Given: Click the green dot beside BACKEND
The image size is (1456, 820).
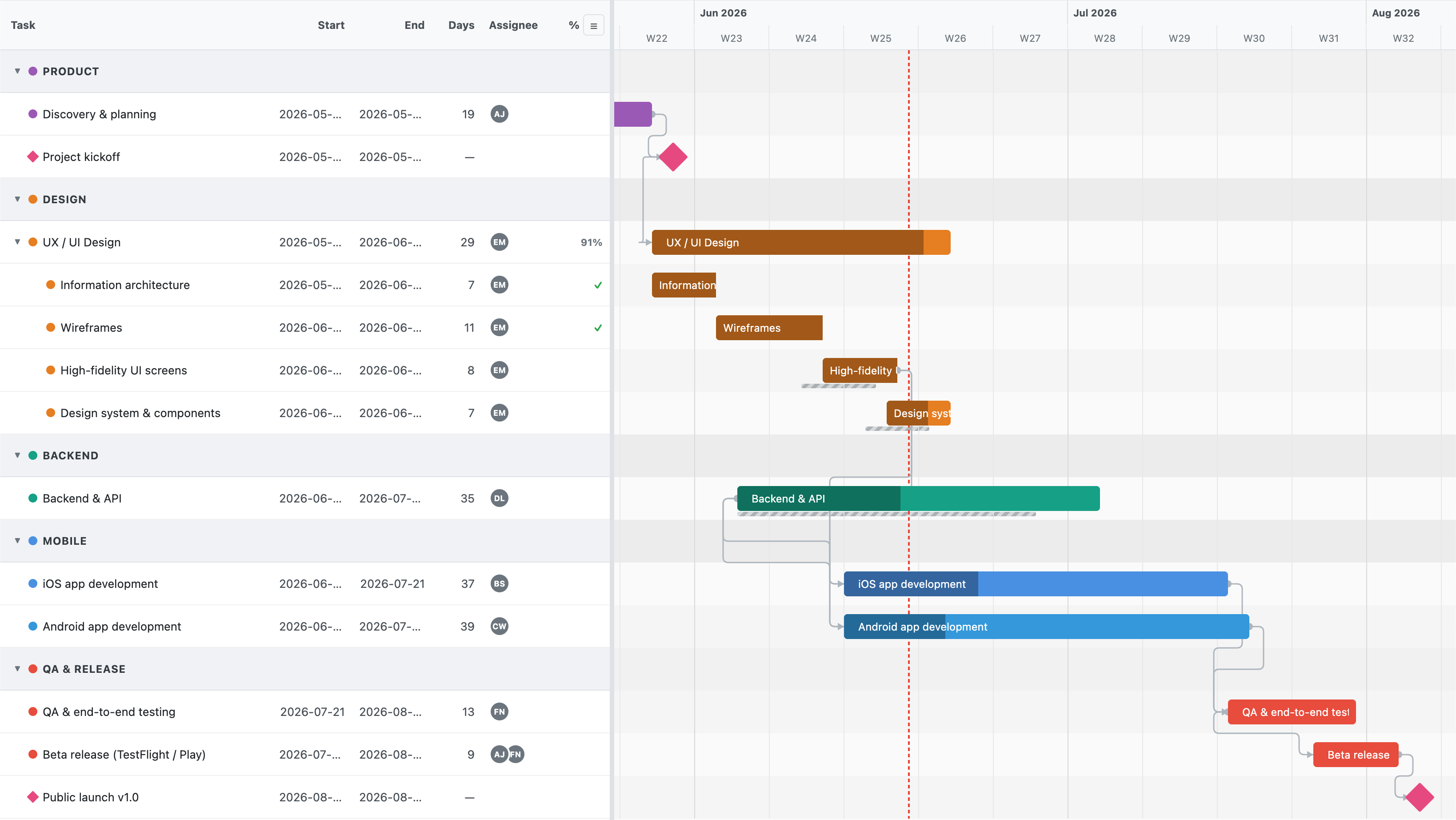Looking at the screenshot, I should click(x=33, y=455).
